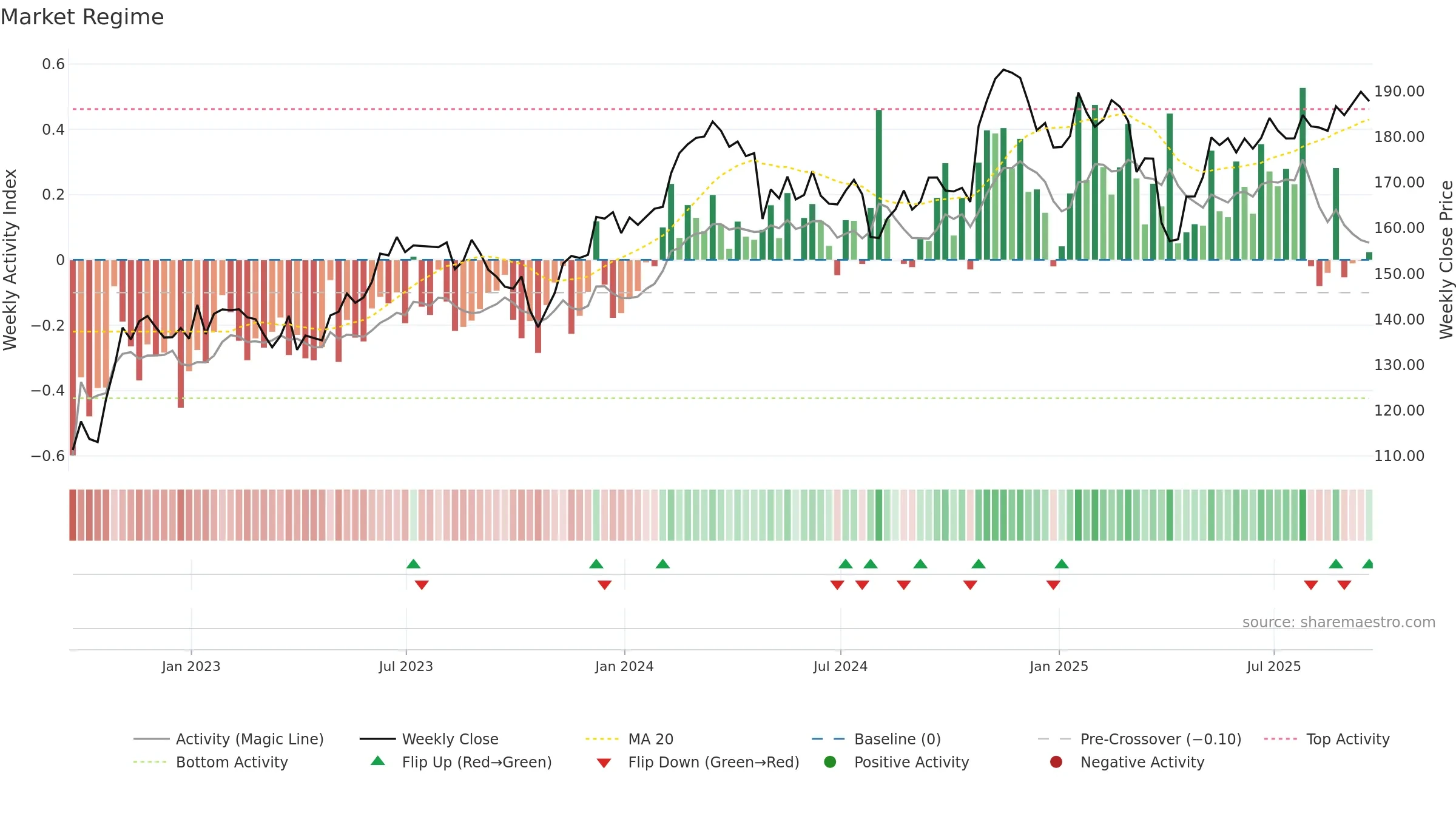Click the 150.00 price axis tick
The image size is (1456, 819).
click(x=1399, y=274)
